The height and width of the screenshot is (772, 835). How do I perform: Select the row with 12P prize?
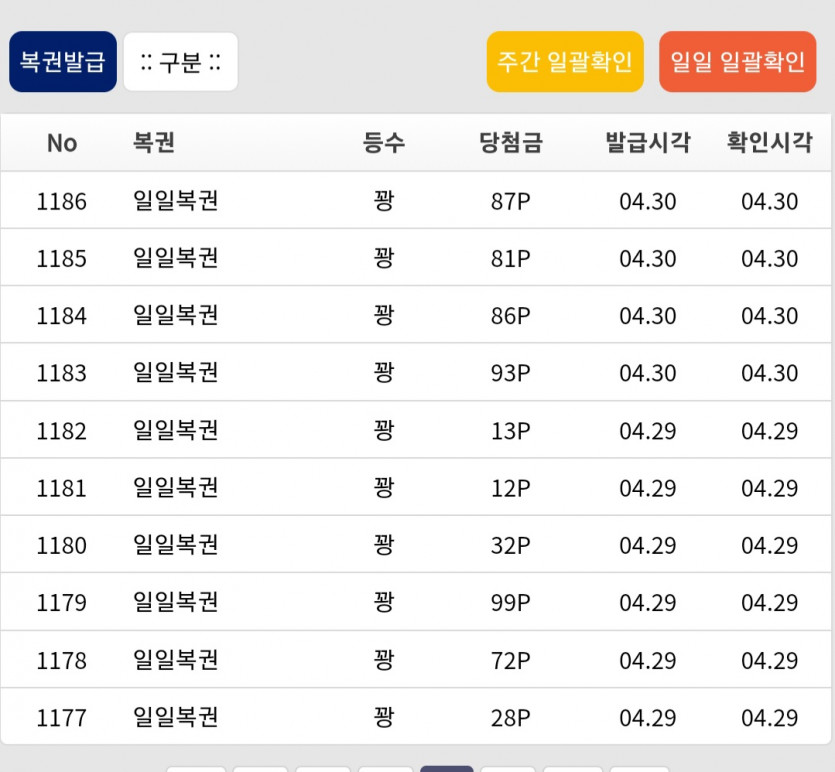(x=416, y=487)
